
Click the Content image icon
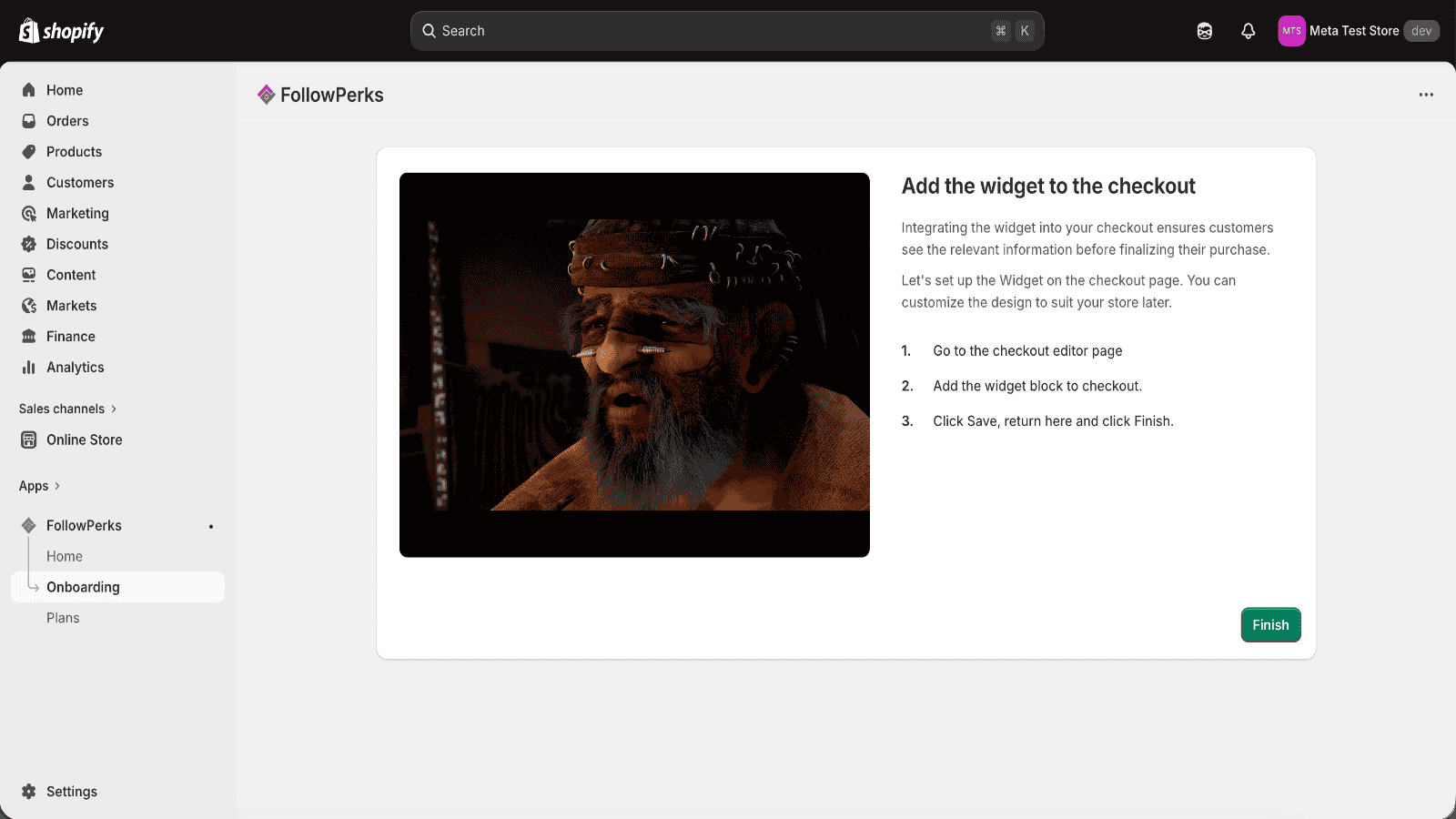(29, 275)
